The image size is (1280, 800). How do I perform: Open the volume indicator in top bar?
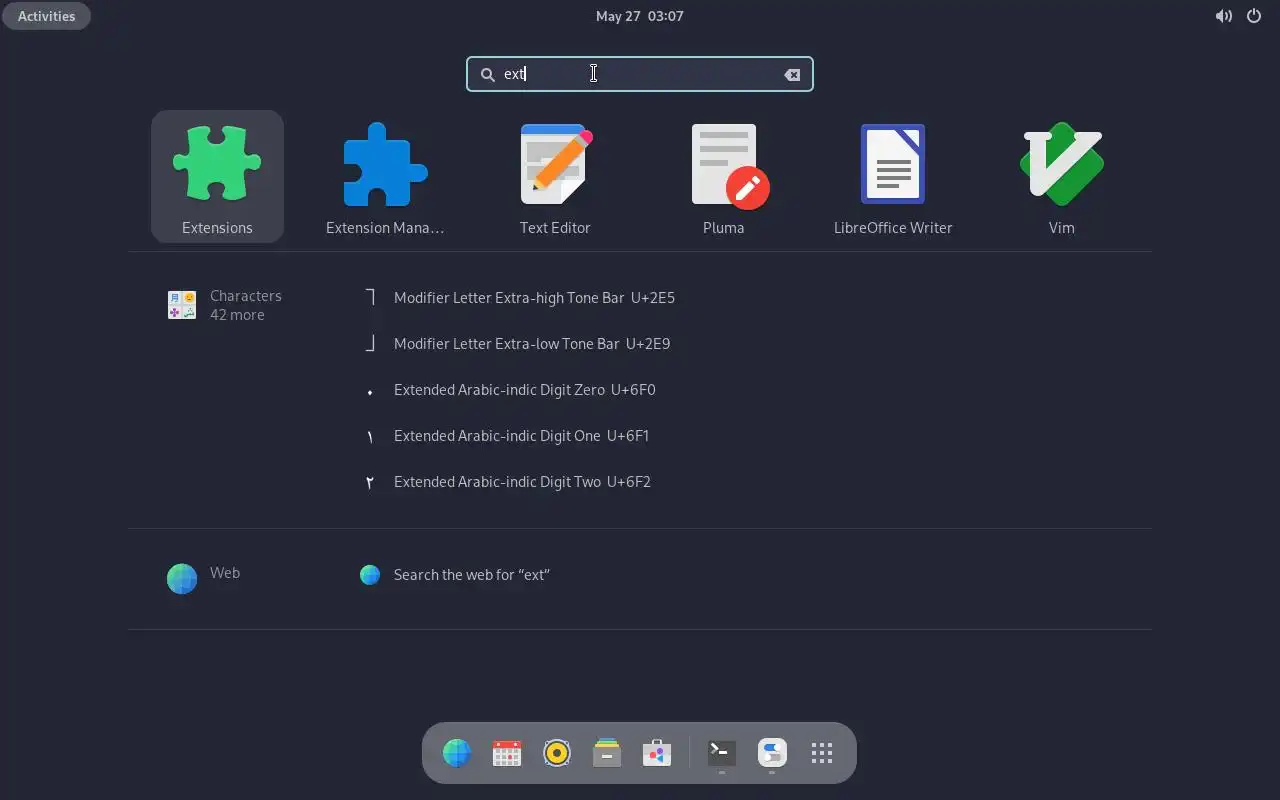pos(1223,16)
